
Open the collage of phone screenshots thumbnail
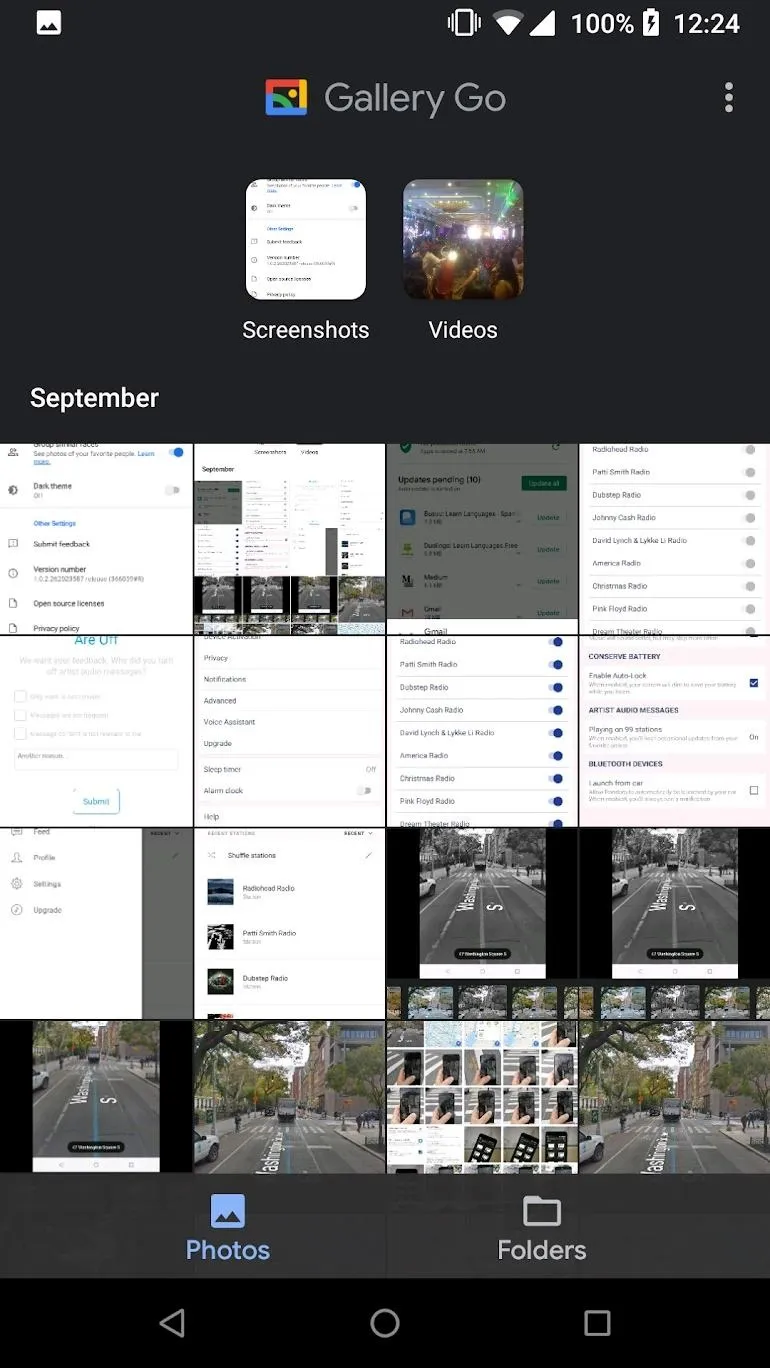(x=482, y=1096)
